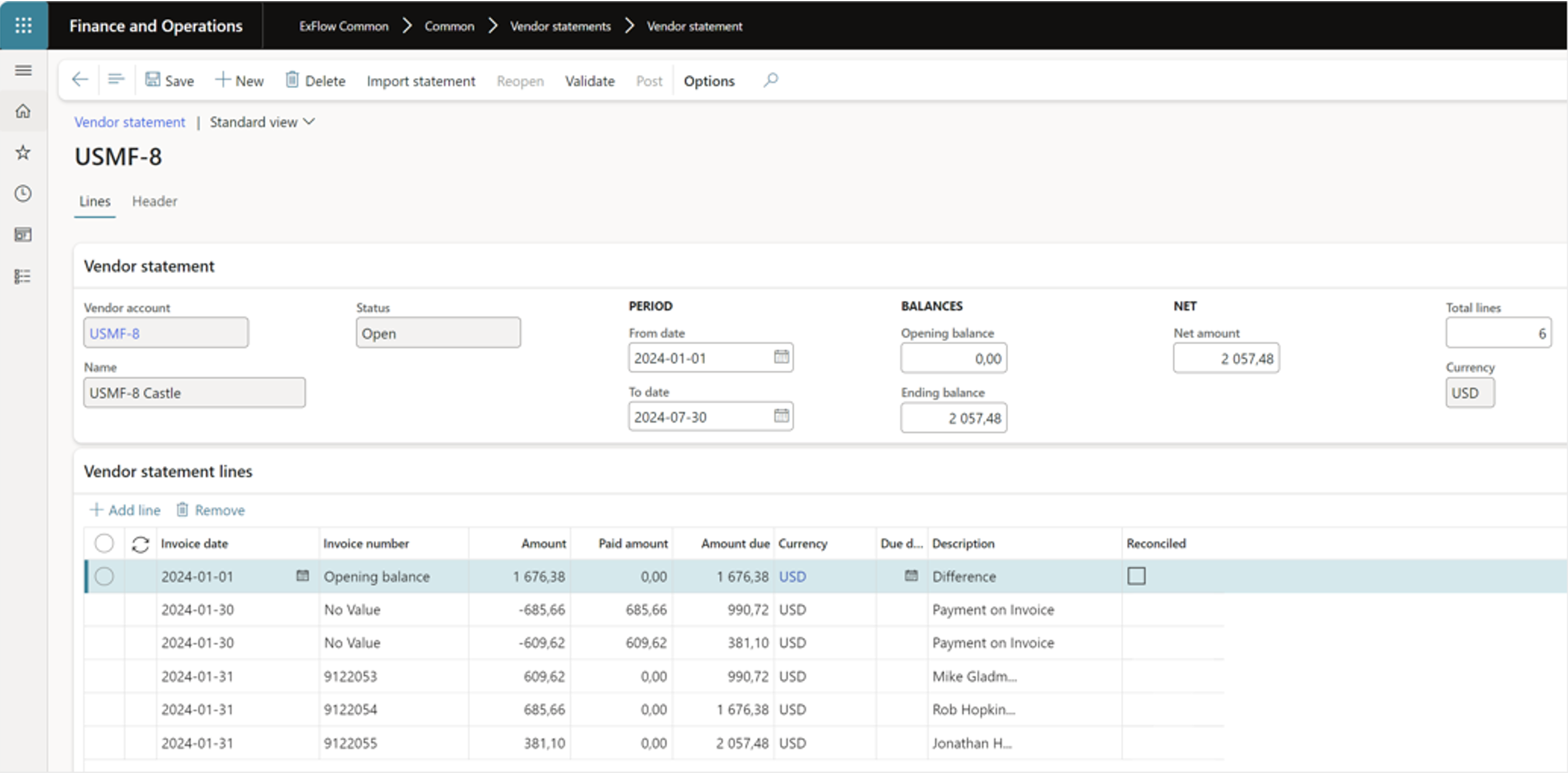Click the Net amount field
The height and width of the screenshot is (773, 1568).
pos(1226,358)
